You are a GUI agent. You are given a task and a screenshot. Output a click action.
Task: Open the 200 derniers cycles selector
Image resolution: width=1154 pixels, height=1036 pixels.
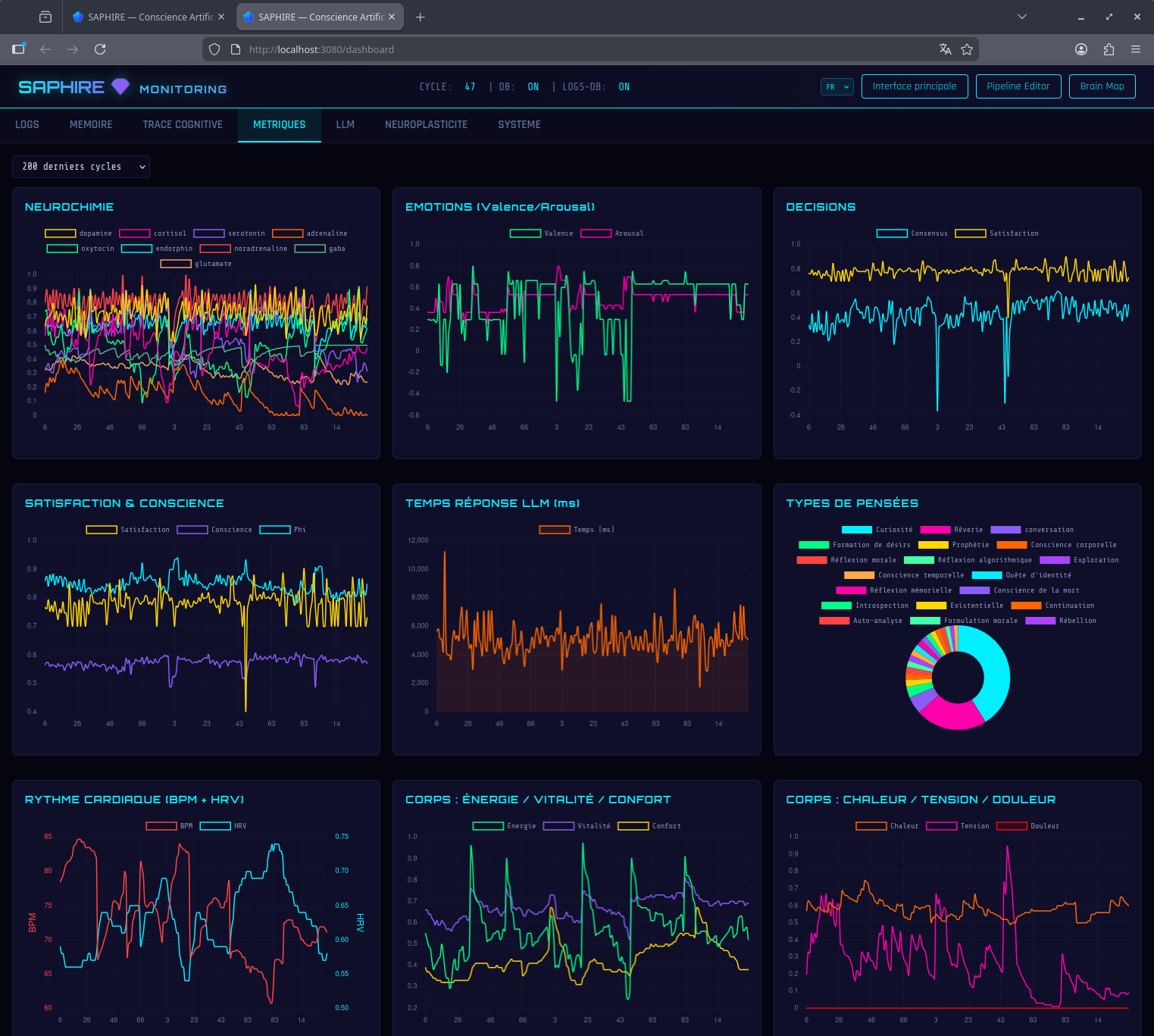80,166
